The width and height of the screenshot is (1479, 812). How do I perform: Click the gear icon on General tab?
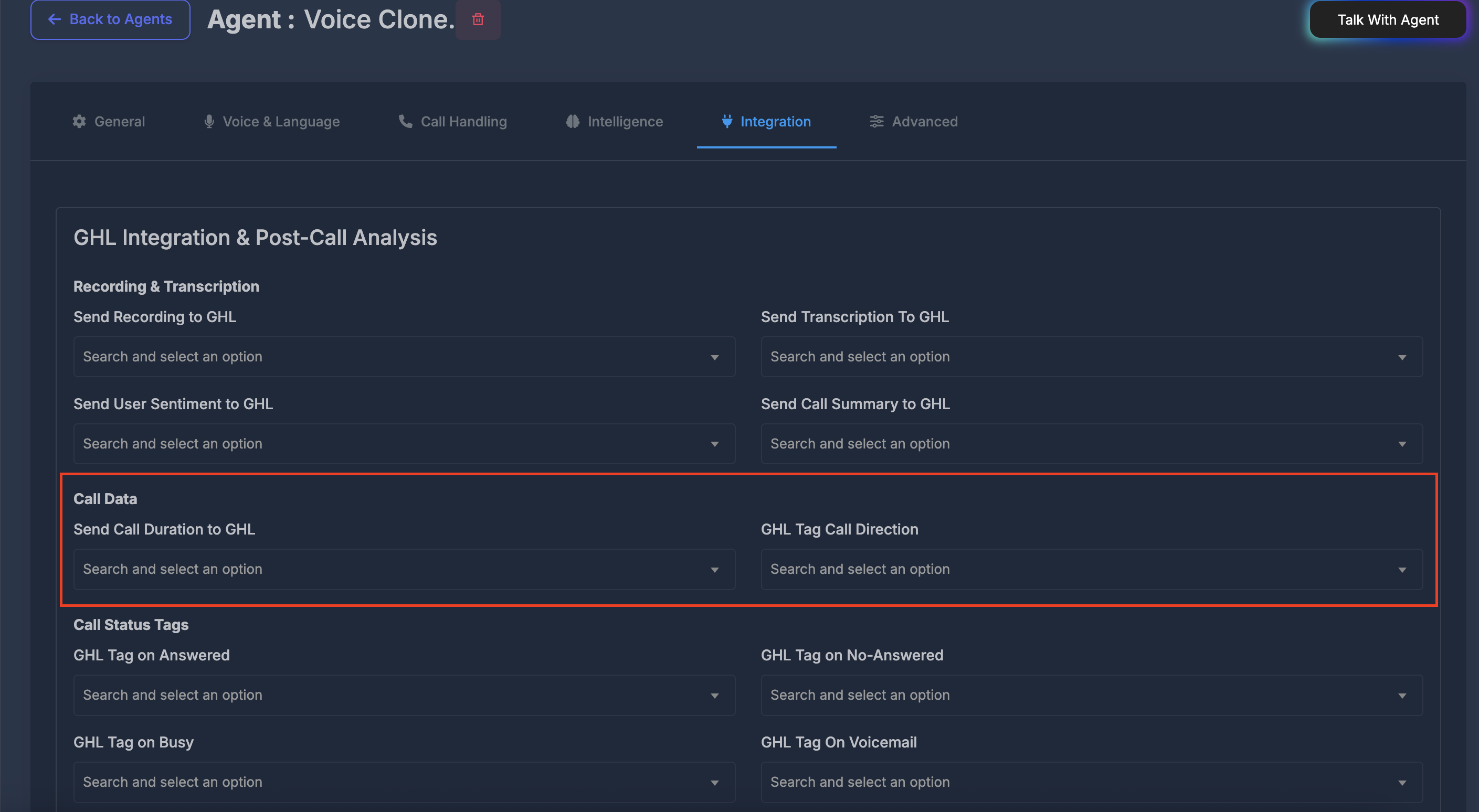click(79, 121)
